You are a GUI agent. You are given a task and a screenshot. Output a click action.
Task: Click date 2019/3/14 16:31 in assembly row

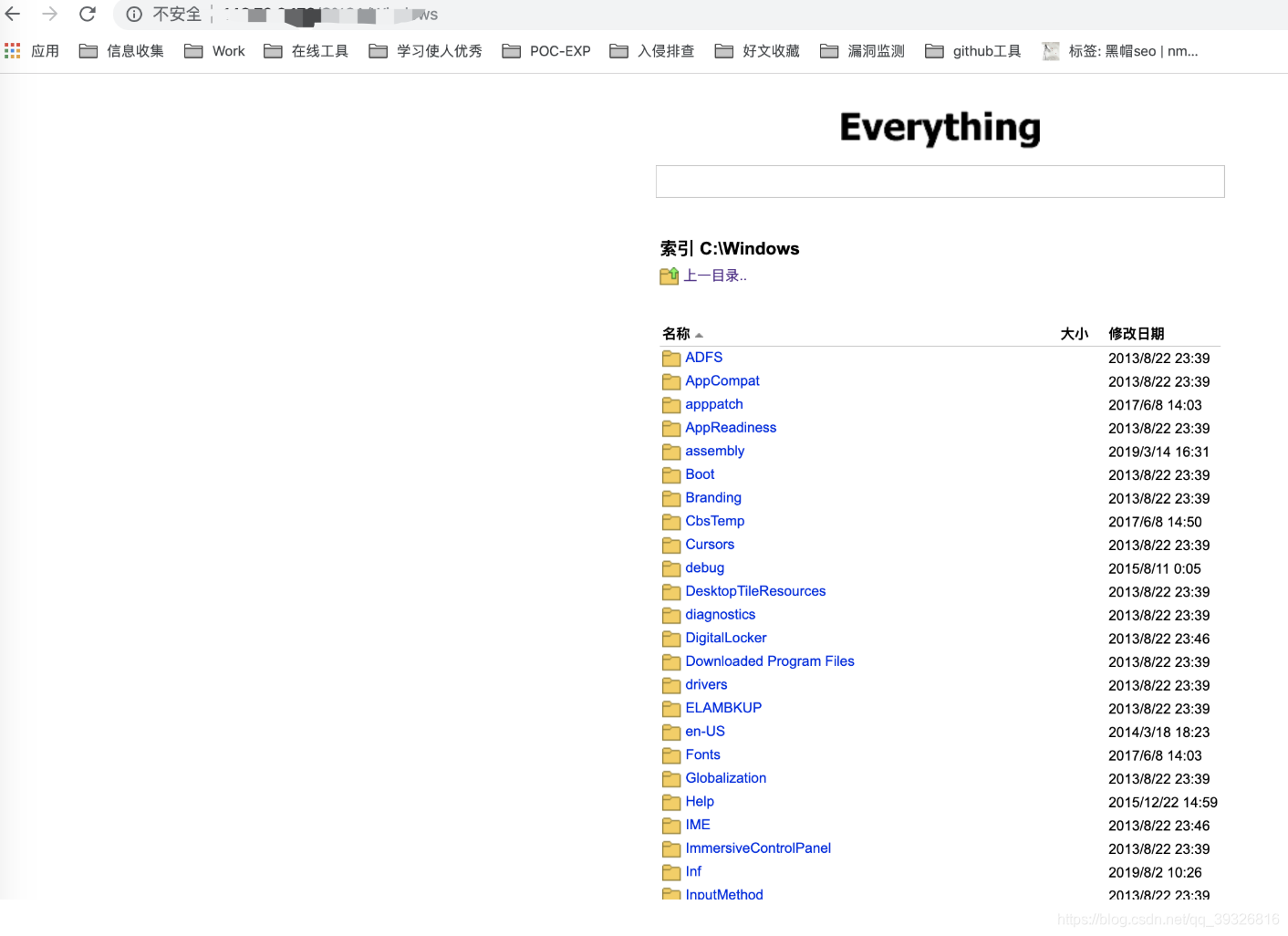coord(1158,452)
